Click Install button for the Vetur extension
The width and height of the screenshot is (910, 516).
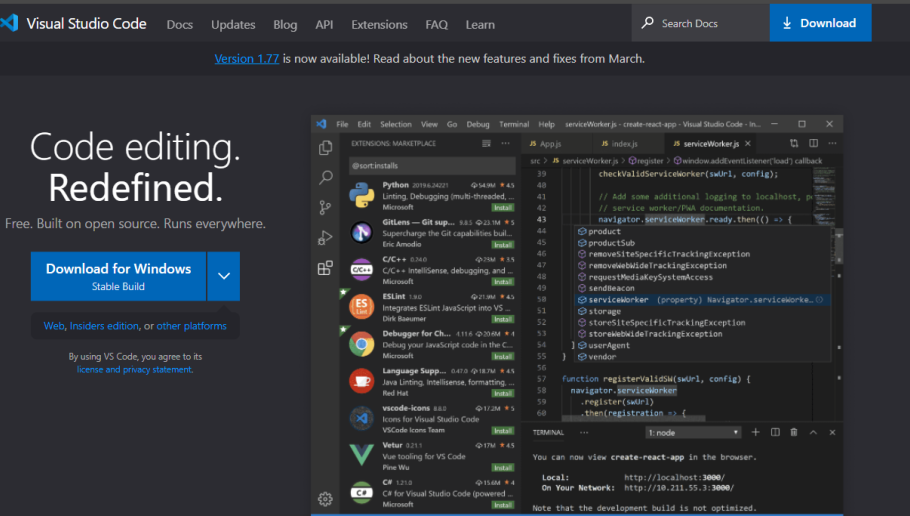click(x=503, y=467)
